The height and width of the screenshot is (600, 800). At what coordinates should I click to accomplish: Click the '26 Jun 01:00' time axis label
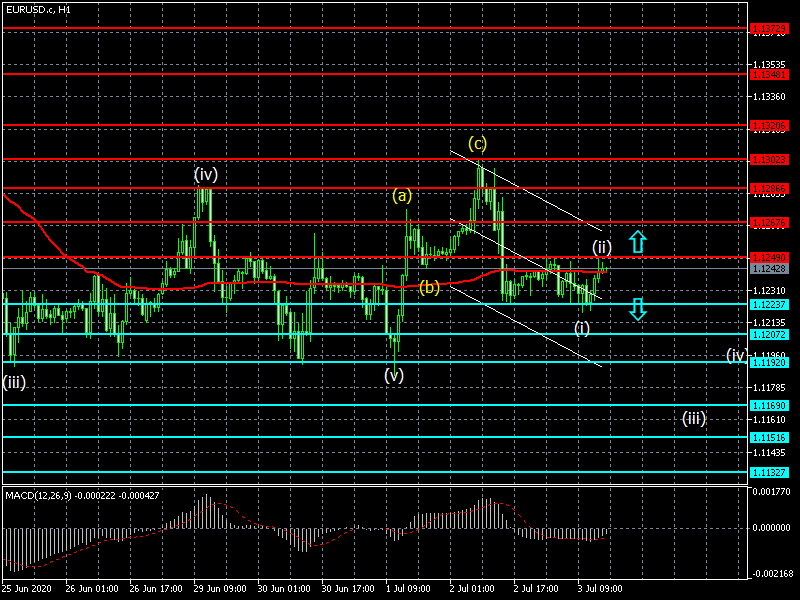tap(92, 588)
